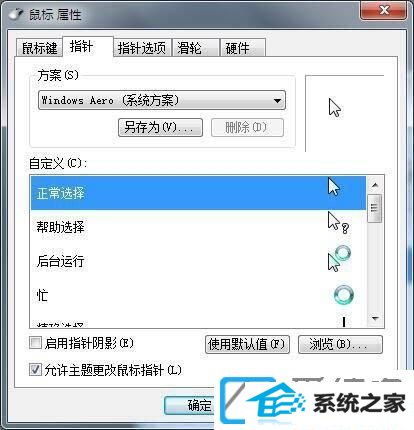The image size is (414, 430).
Task: Select the help select question cursor icon
Action: coord(338,222)
